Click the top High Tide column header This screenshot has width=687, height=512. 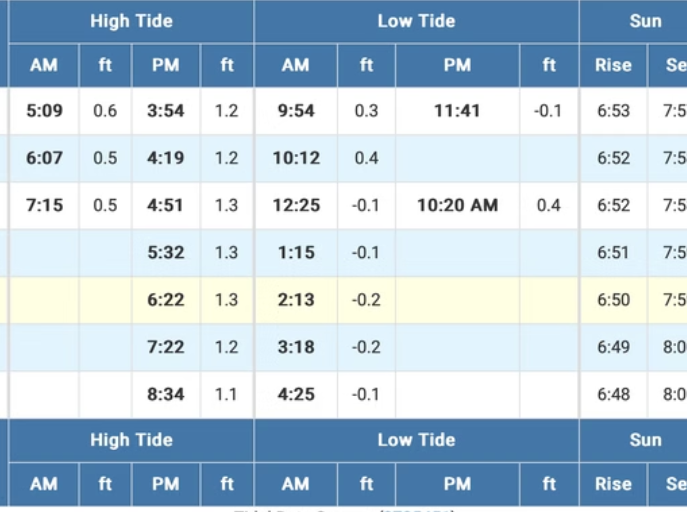click(x=131, y=21)
